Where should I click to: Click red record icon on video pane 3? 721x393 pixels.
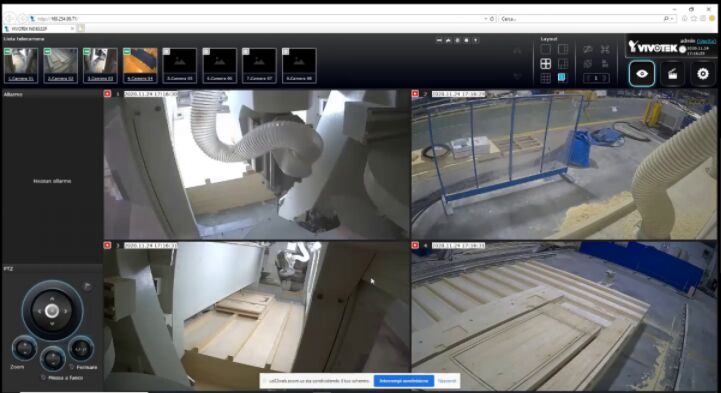tap(107, 245)
